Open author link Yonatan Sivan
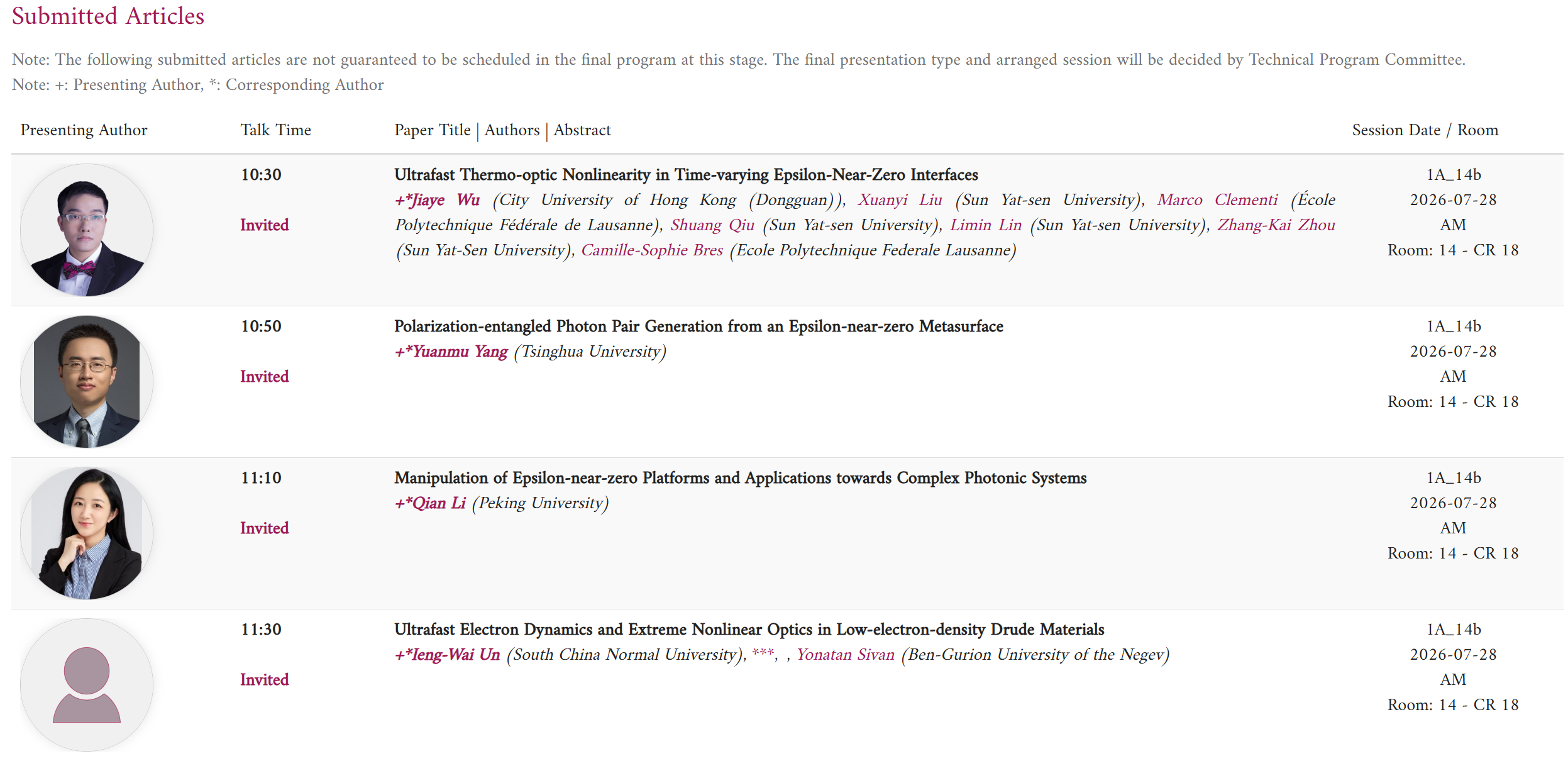1568x773 pixels. (845, 655)
